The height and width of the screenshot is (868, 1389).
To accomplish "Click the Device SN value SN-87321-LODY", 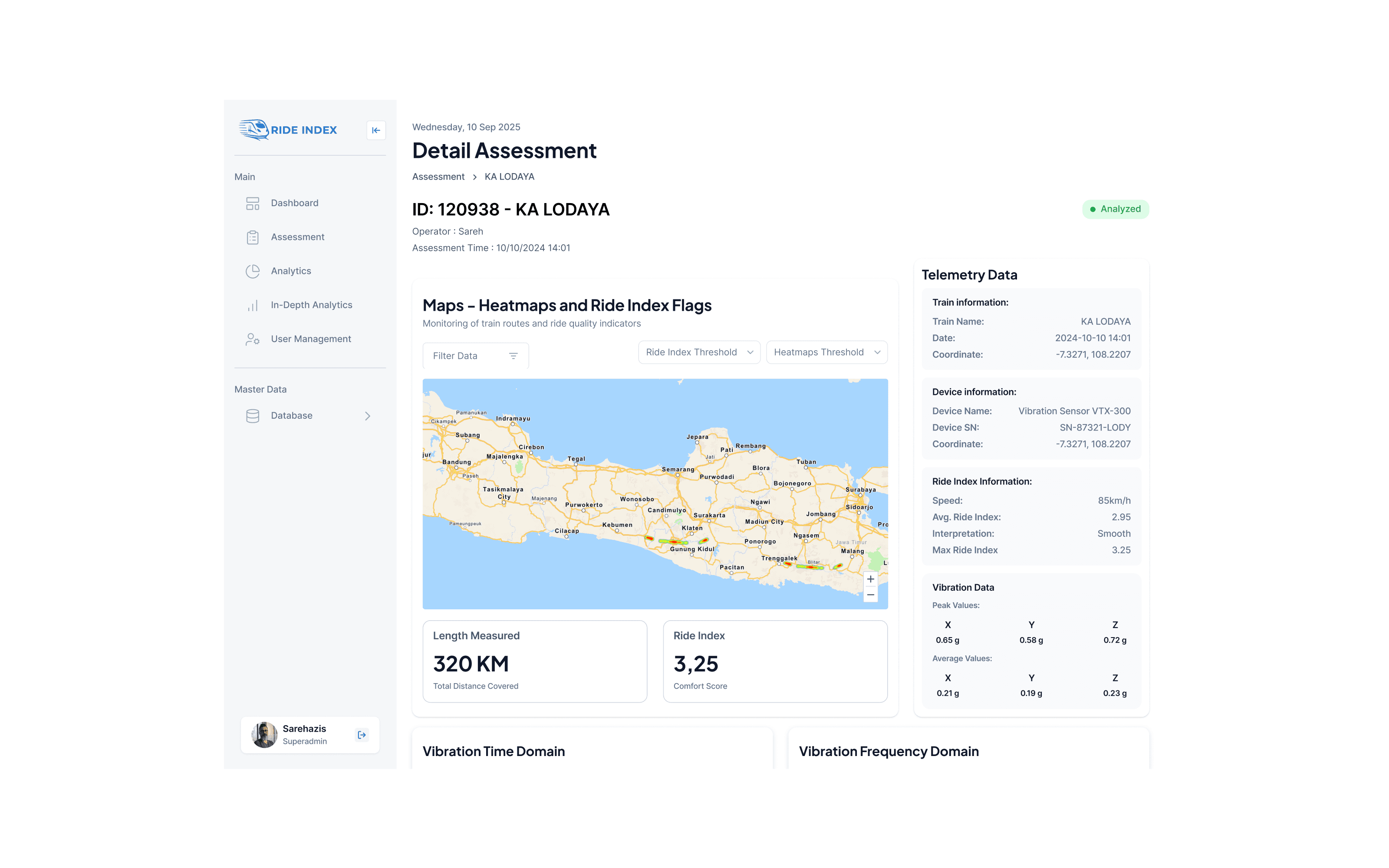I will (x=1095, y=427).
